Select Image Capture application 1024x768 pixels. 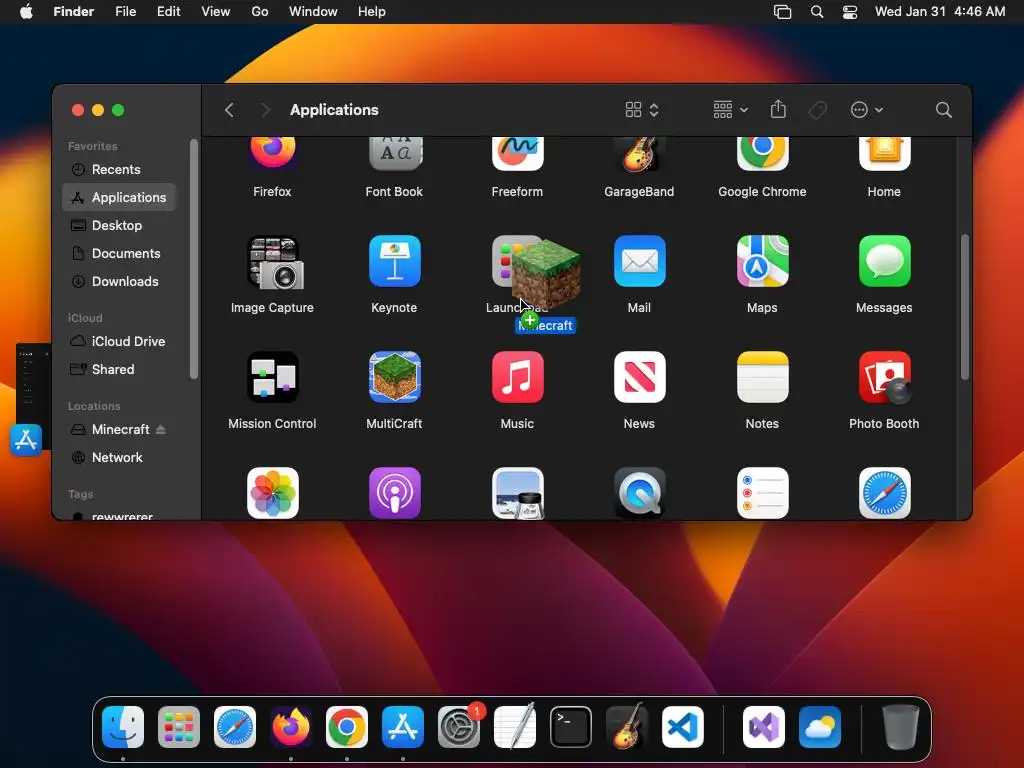(274, 263)
